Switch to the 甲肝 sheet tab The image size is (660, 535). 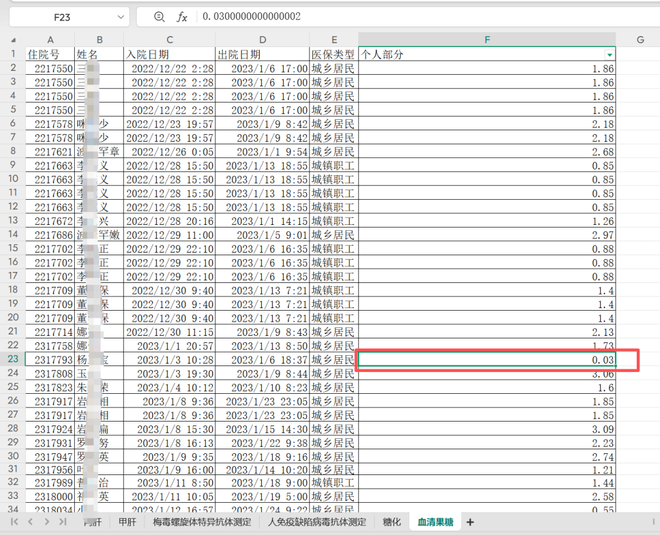tap(126, 522)
